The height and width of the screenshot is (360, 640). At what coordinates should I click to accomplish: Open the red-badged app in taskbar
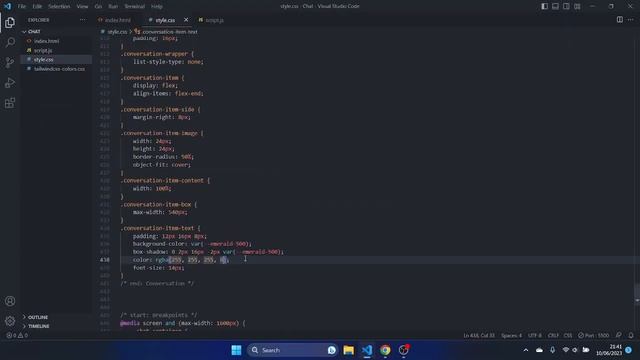tap(404, 350)
